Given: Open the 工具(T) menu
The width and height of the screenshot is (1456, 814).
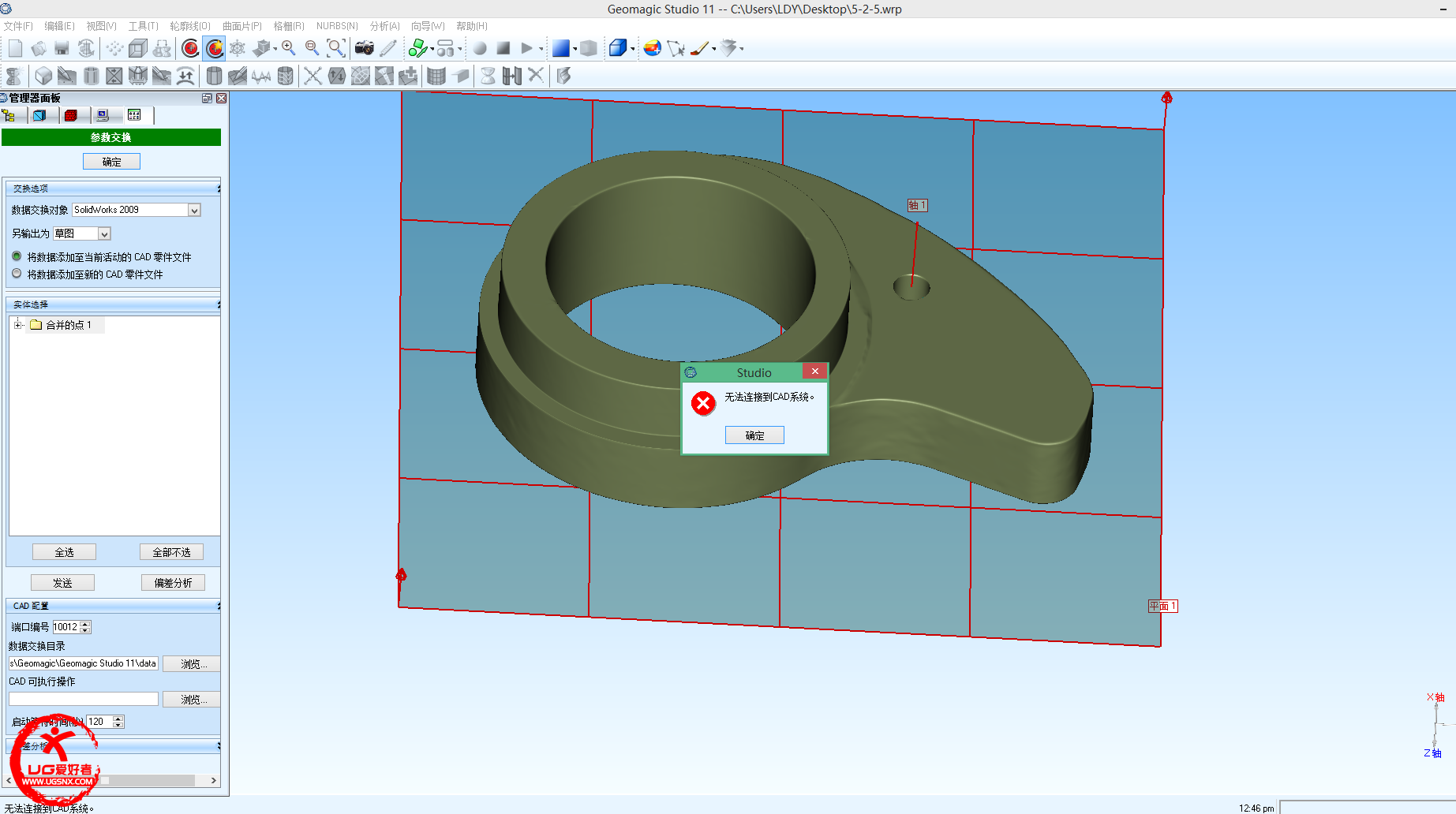Looking at the screenshot, I should (144, 26).
